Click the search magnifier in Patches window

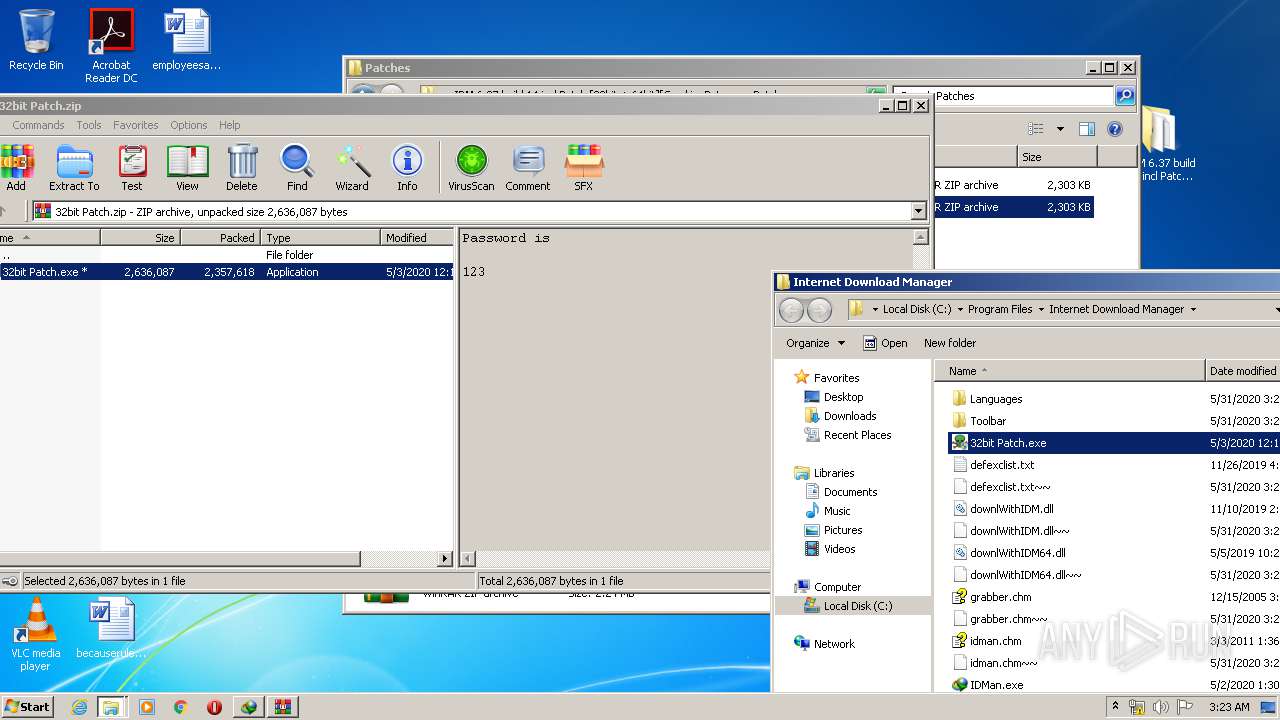(x=1125, y=96)
